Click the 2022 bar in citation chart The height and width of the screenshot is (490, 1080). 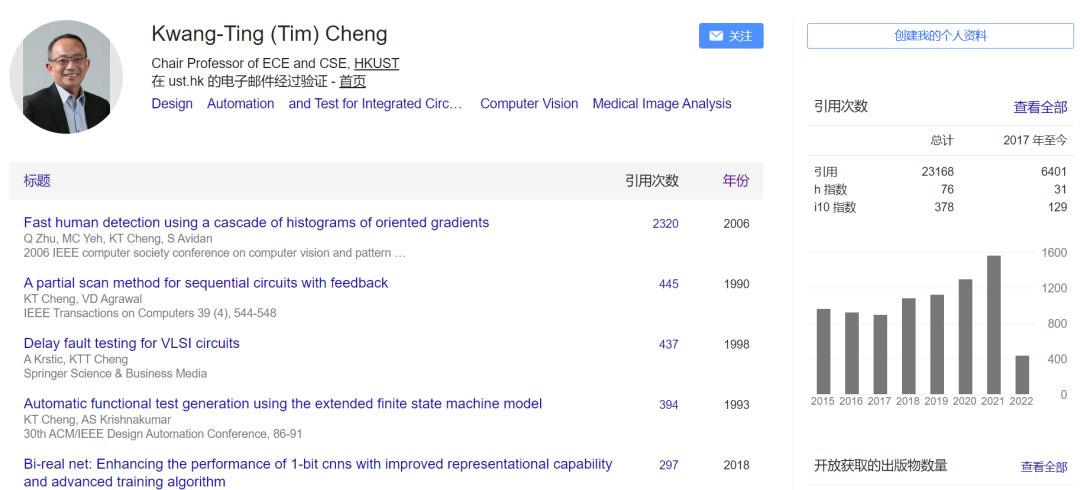coord(1022,375)
